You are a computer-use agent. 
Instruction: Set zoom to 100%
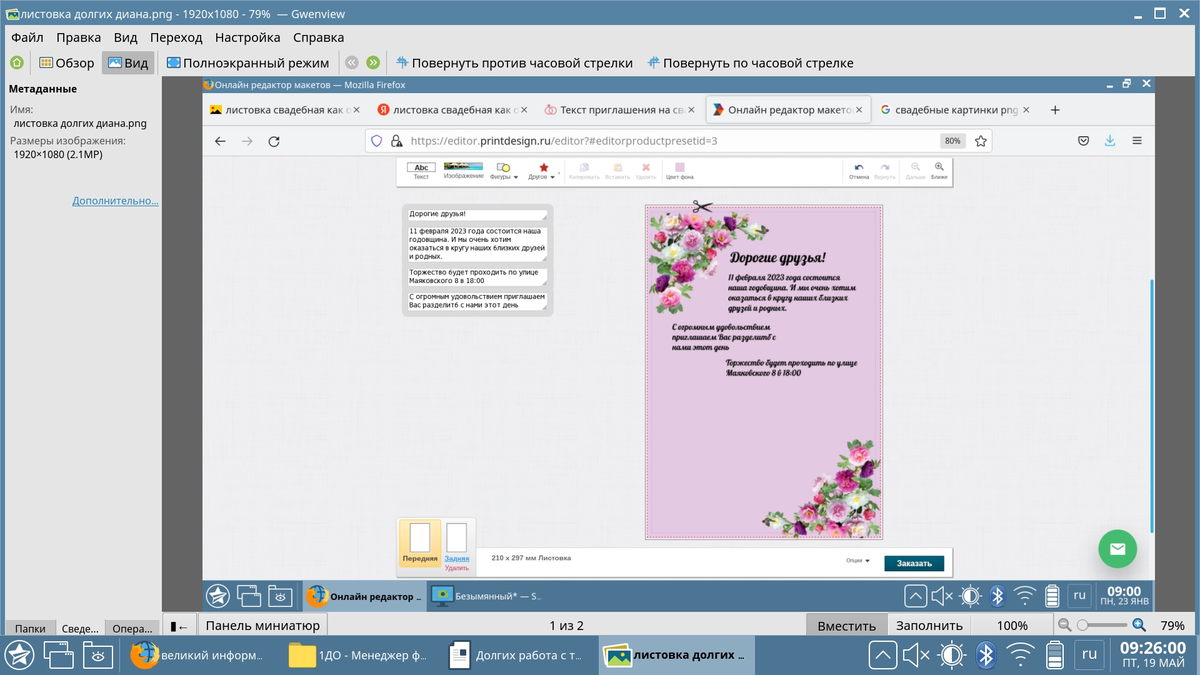(x=1012, y=626)
